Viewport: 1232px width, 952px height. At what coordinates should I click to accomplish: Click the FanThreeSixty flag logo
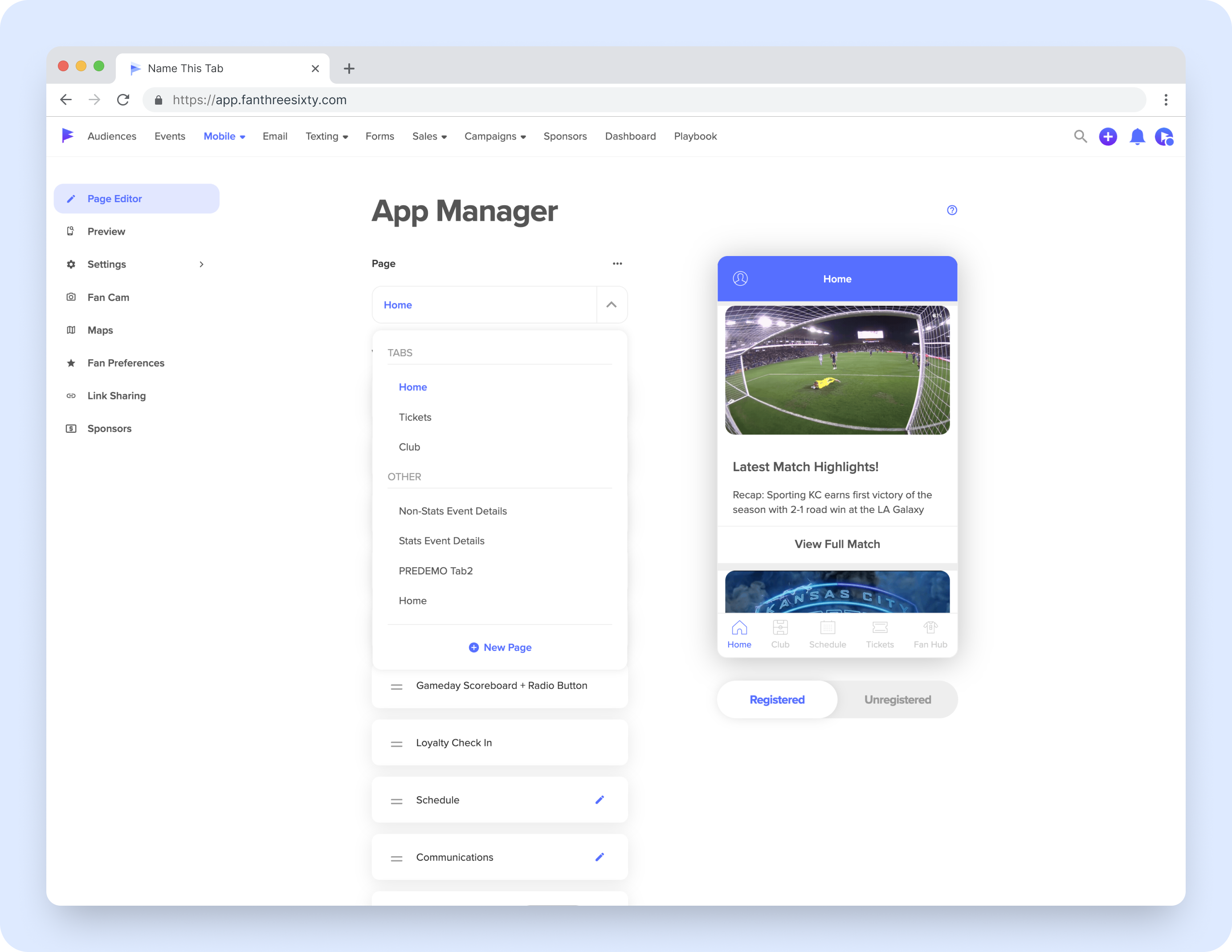pos(68,136)
